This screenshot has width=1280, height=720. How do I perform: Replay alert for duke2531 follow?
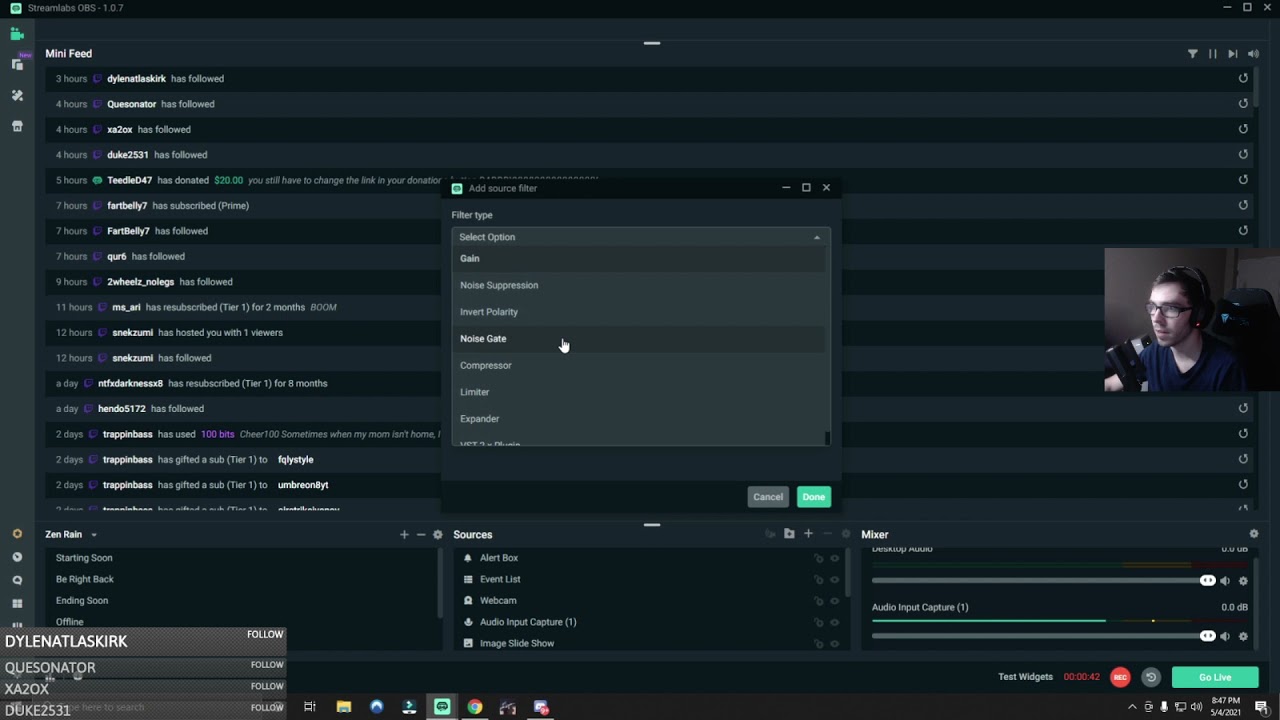tap(1243, 154)
